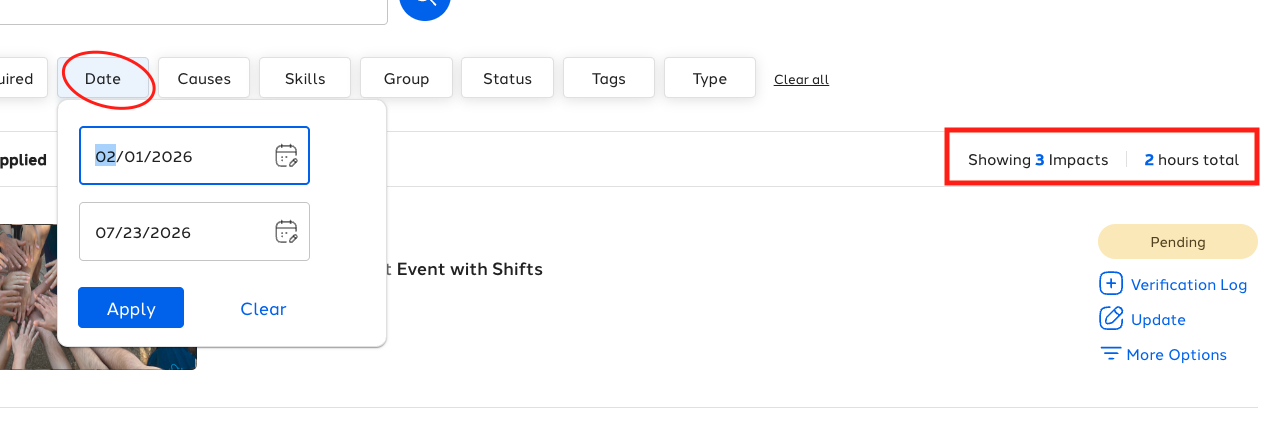The image size is (1284, 421).
Task: Expand the Skills filter
Action: tap(305, 78)
